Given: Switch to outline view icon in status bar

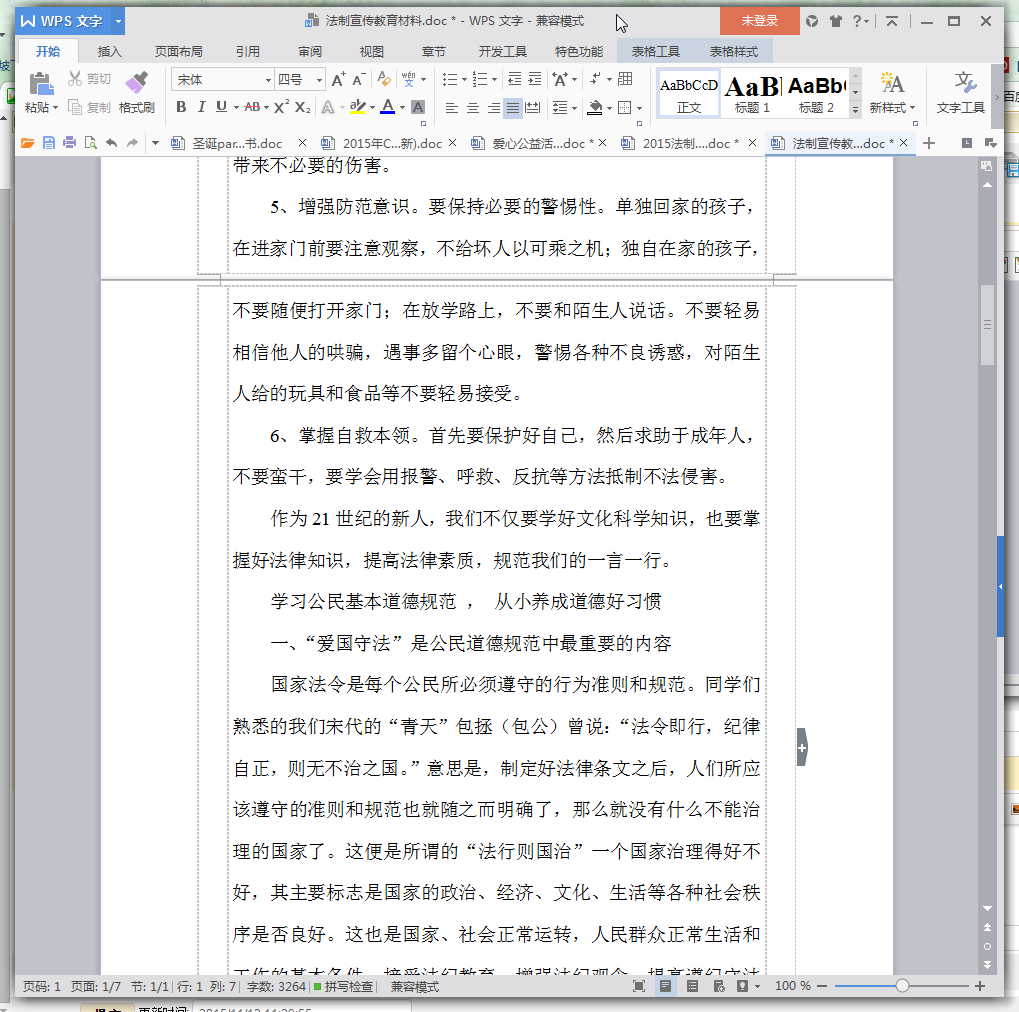Looking at the screenshot, I should tap(692, 986).
